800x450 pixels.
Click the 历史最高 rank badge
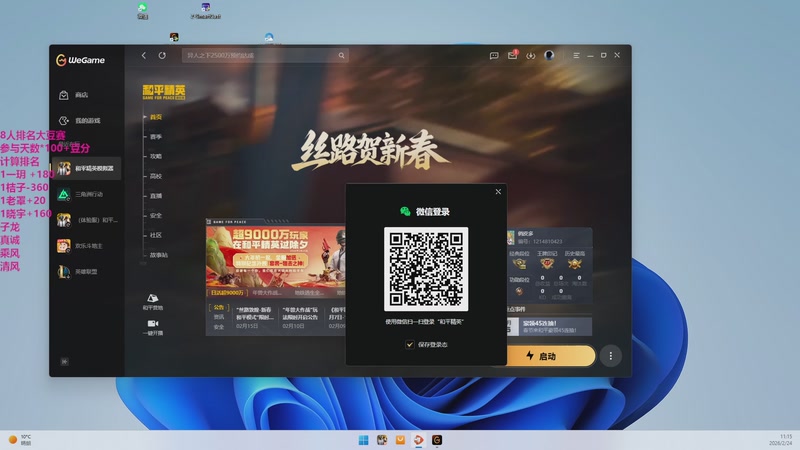click(x=574, y=263)
